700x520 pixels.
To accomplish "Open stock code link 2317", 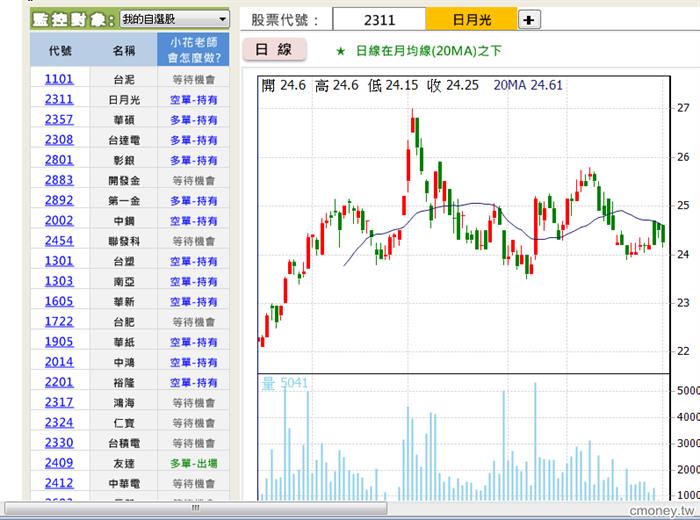I will tap(59, 402).
